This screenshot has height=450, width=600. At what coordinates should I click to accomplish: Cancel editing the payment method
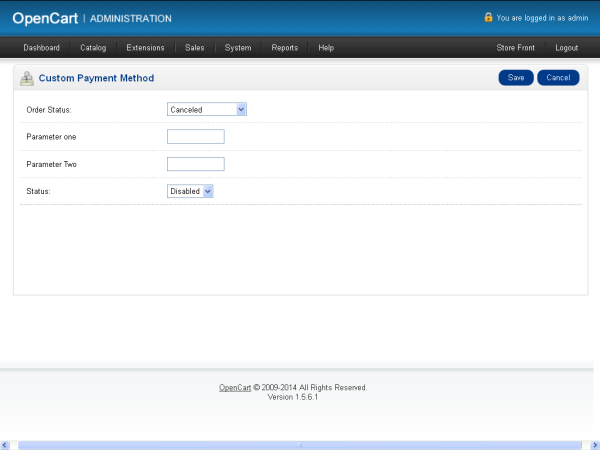[x=558, y=78]
